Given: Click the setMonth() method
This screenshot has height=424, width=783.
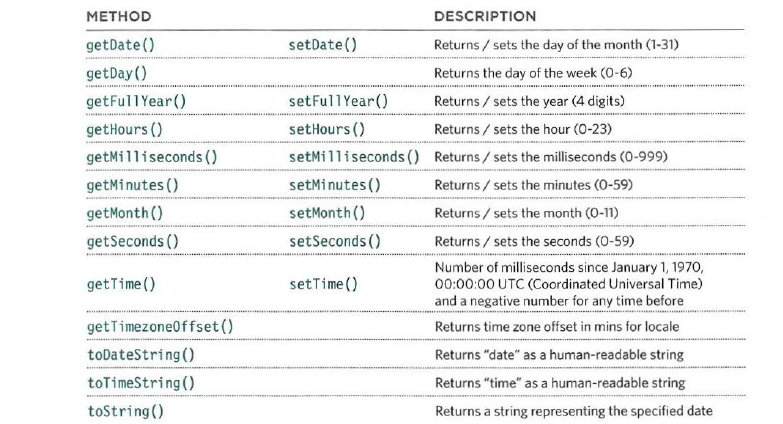Looking at the screenshot, I should pyautogui.click(x=327, y=213).
